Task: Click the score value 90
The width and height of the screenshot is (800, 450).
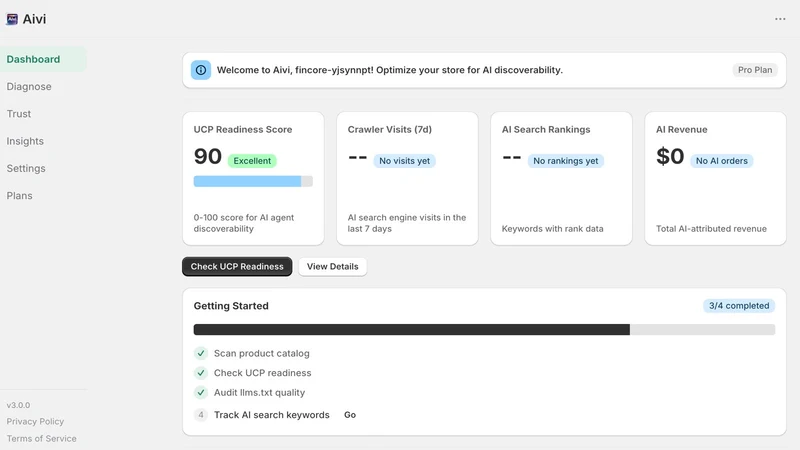Action: (208, 157)
